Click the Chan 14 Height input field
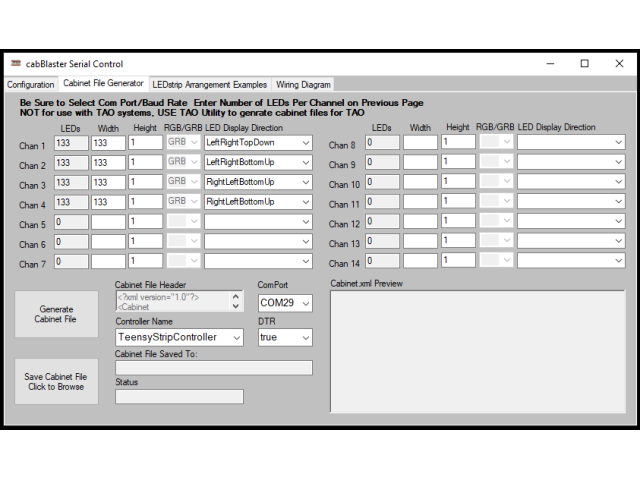Image resolution: width=640 pixels, height=480 pixels. click(x=458, y=260)
